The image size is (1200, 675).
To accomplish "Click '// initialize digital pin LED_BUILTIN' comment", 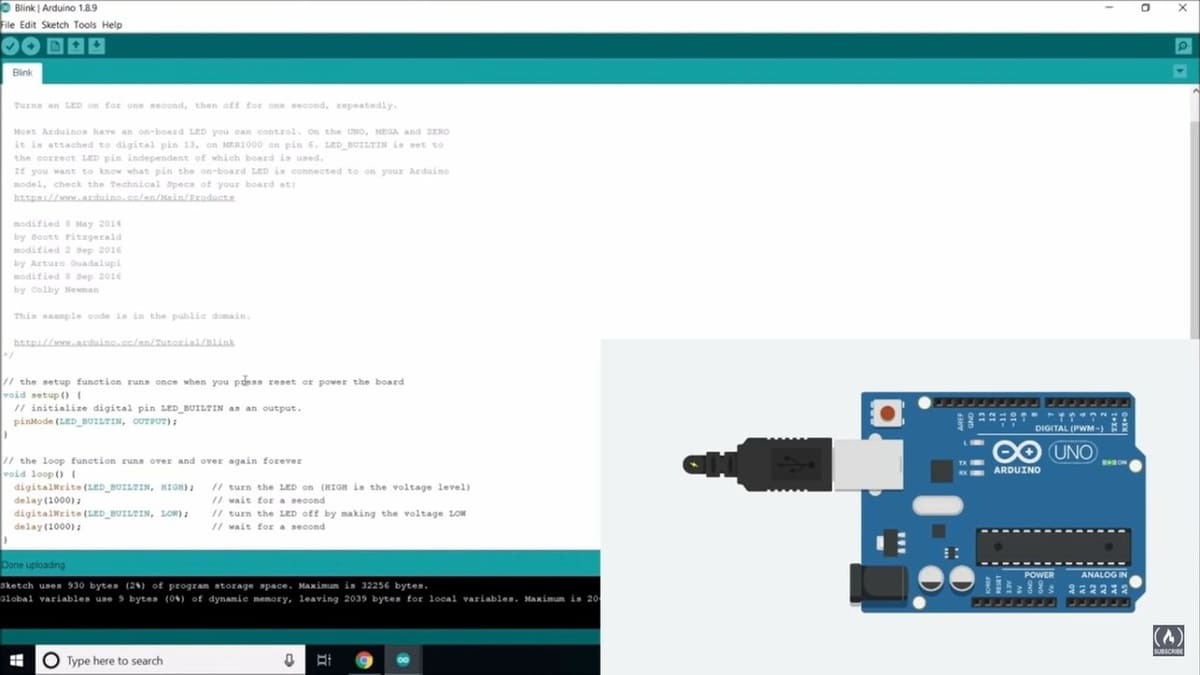I will tap(157, 408).
